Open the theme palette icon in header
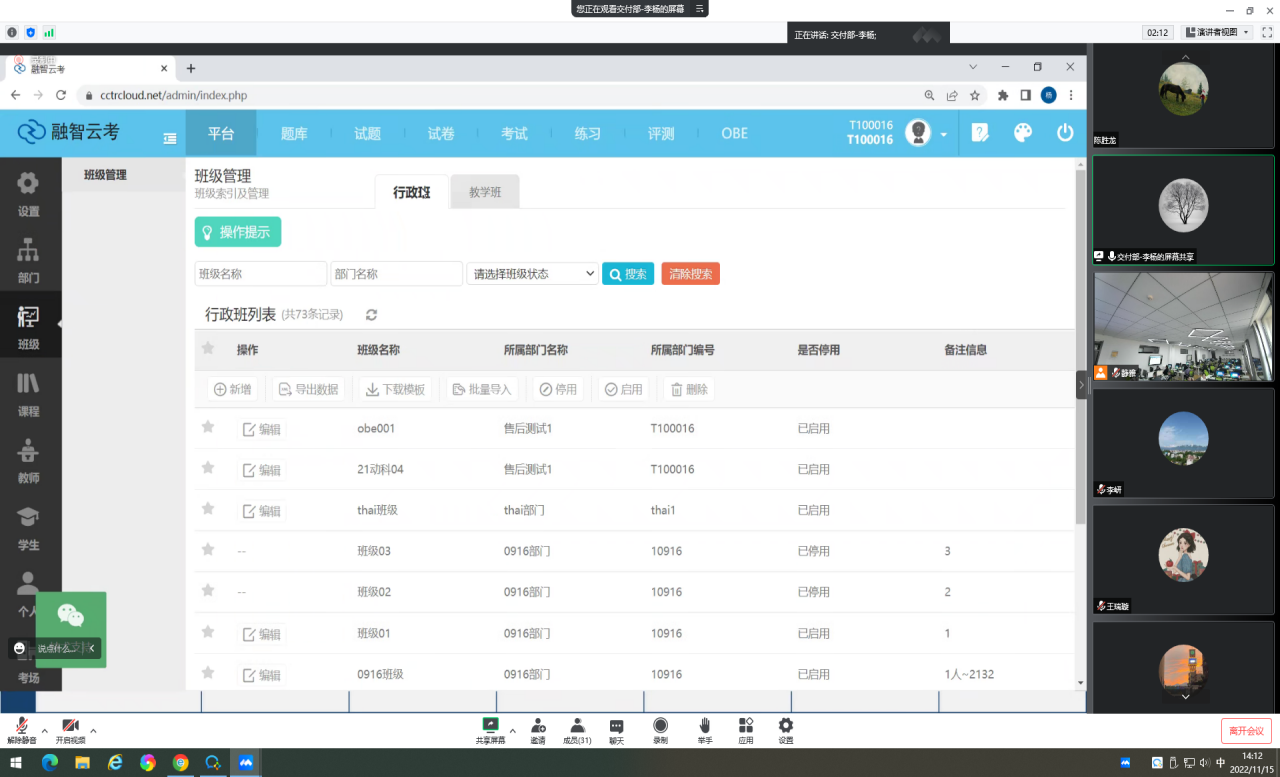This screenshot has height=777, width=1280. 1022,133
